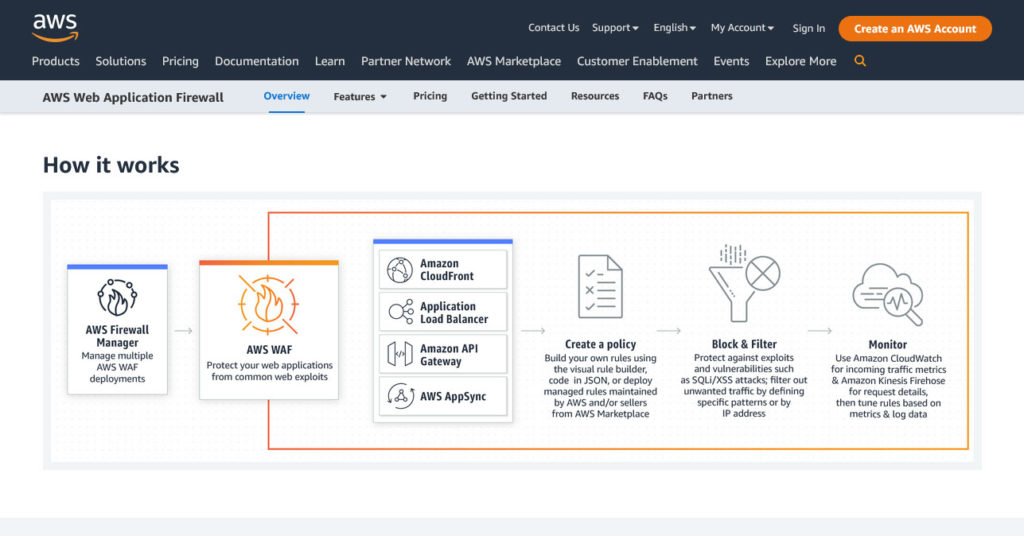Click the 'Block & Filter' heading
Viewport: 1024px width, 536px height.
(x=744, y=344)
